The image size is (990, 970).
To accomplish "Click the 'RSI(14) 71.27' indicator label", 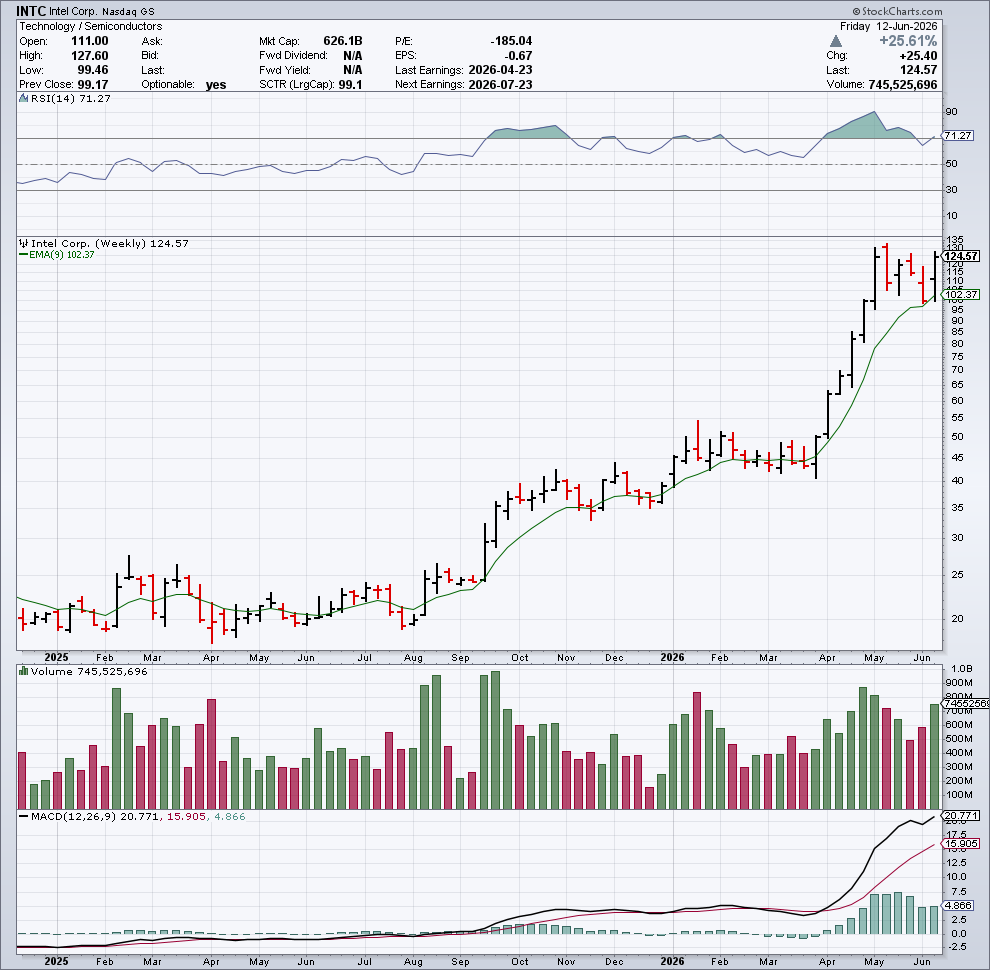I will 71,99.
